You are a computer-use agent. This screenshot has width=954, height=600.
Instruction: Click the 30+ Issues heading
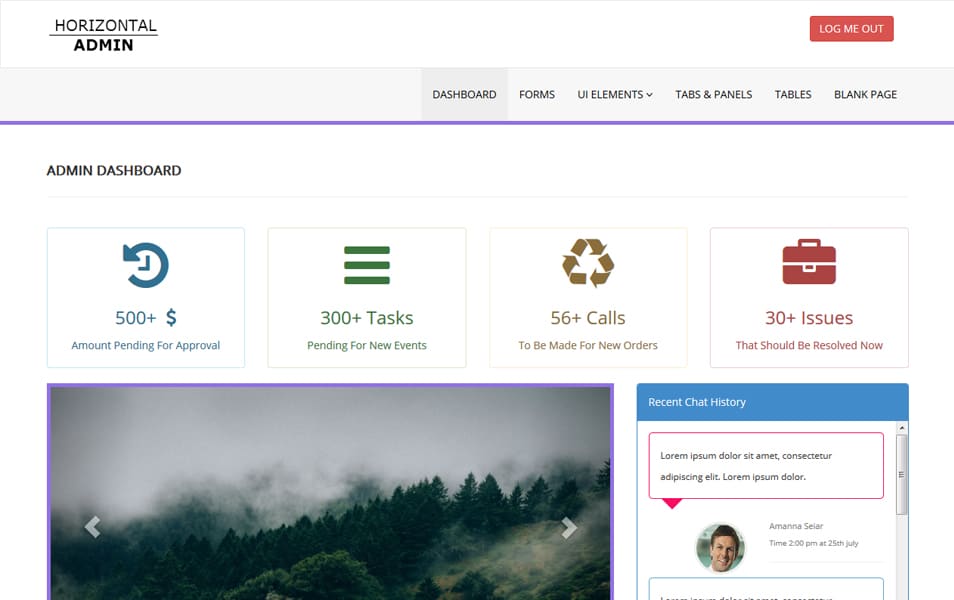(808, 316)
